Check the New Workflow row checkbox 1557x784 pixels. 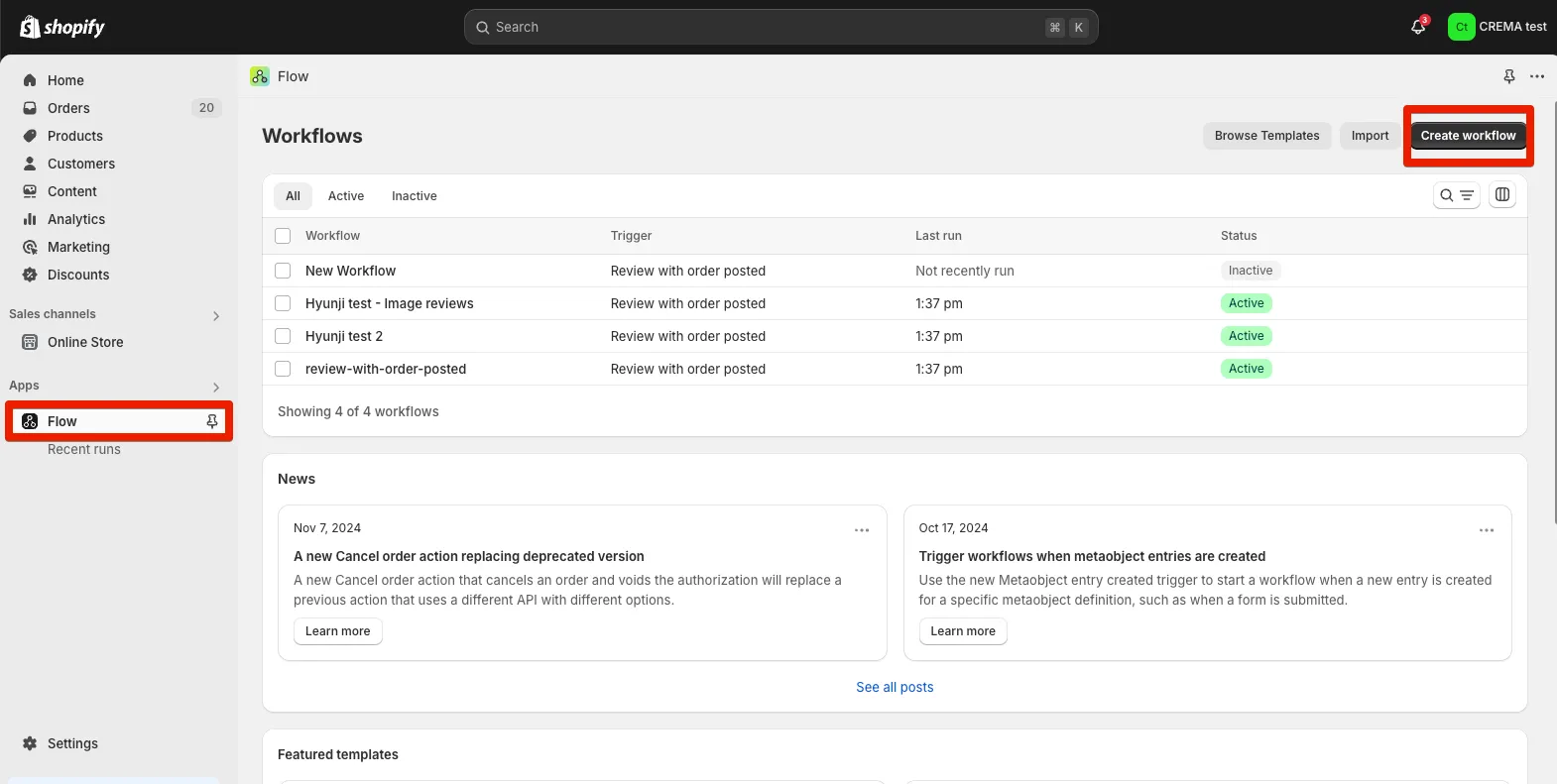point(283,271)
